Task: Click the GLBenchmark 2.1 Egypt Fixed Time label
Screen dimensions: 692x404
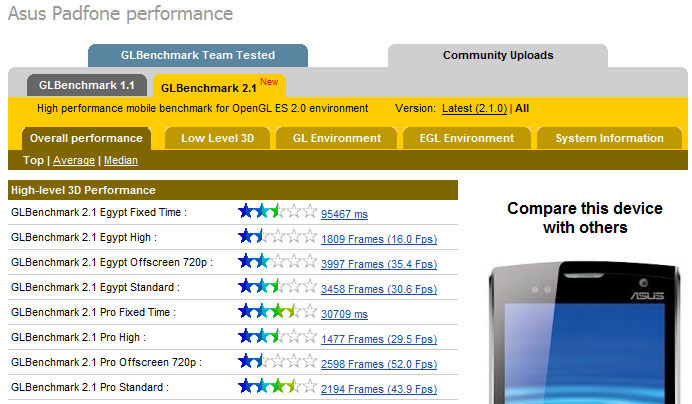Action: pyautogui.click(x=99, y=212)
